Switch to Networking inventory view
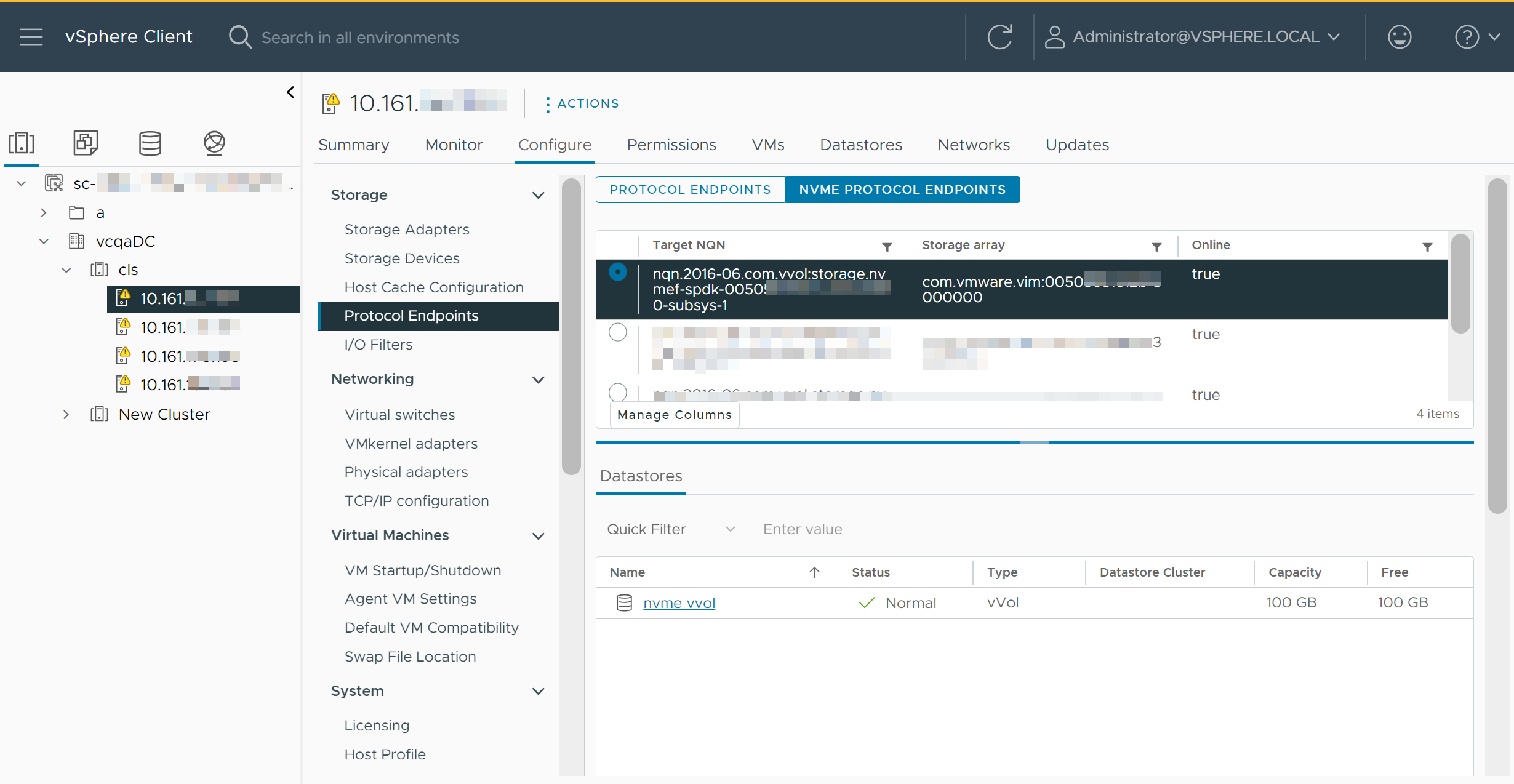 pos(214,143)
